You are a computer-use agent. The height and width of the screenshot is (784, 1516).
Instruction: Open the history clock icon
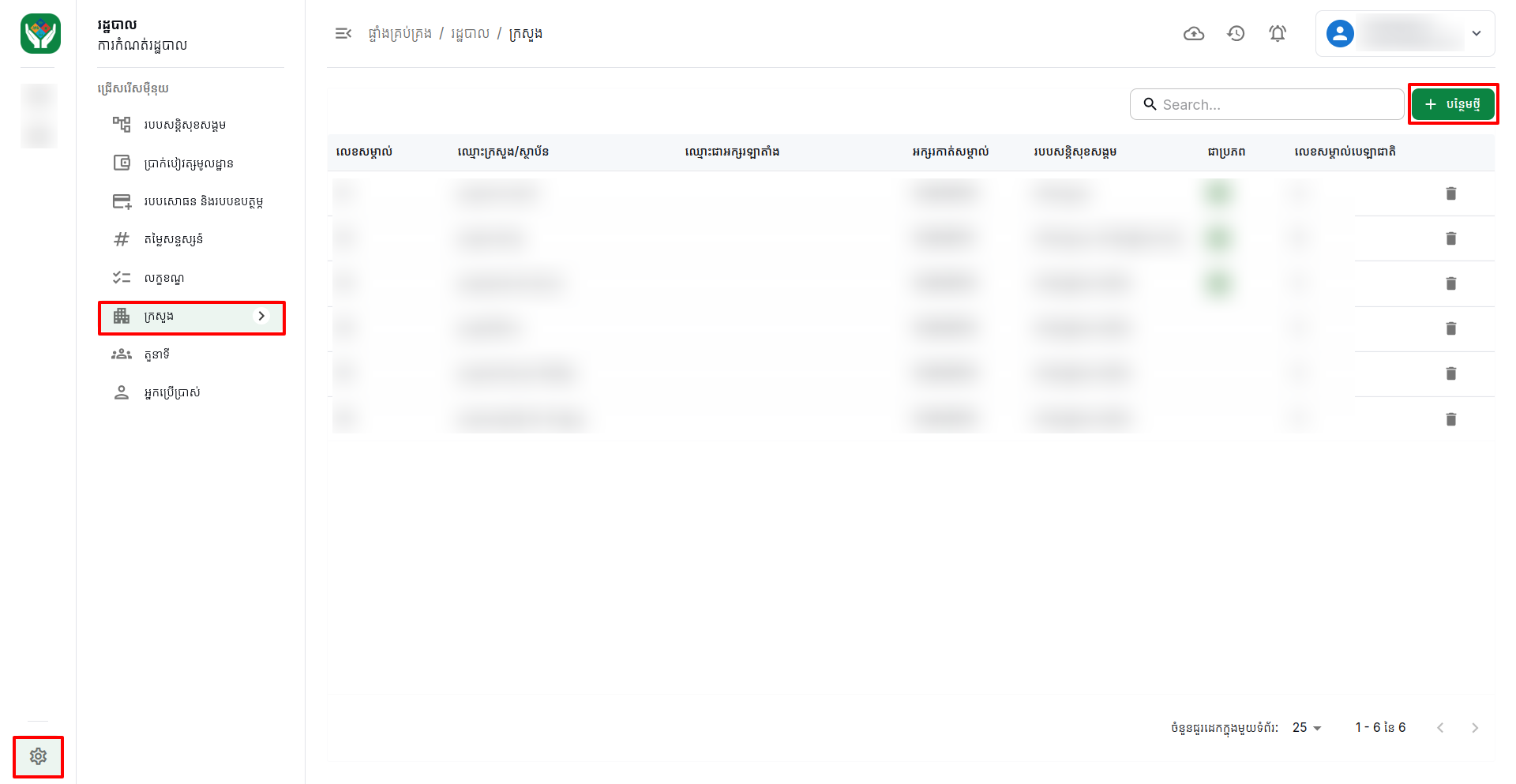1236,33
